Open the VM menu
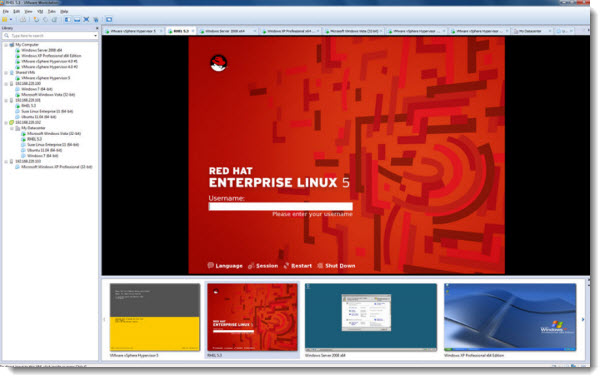The image size is (605, 382). [x=40, y=12]
